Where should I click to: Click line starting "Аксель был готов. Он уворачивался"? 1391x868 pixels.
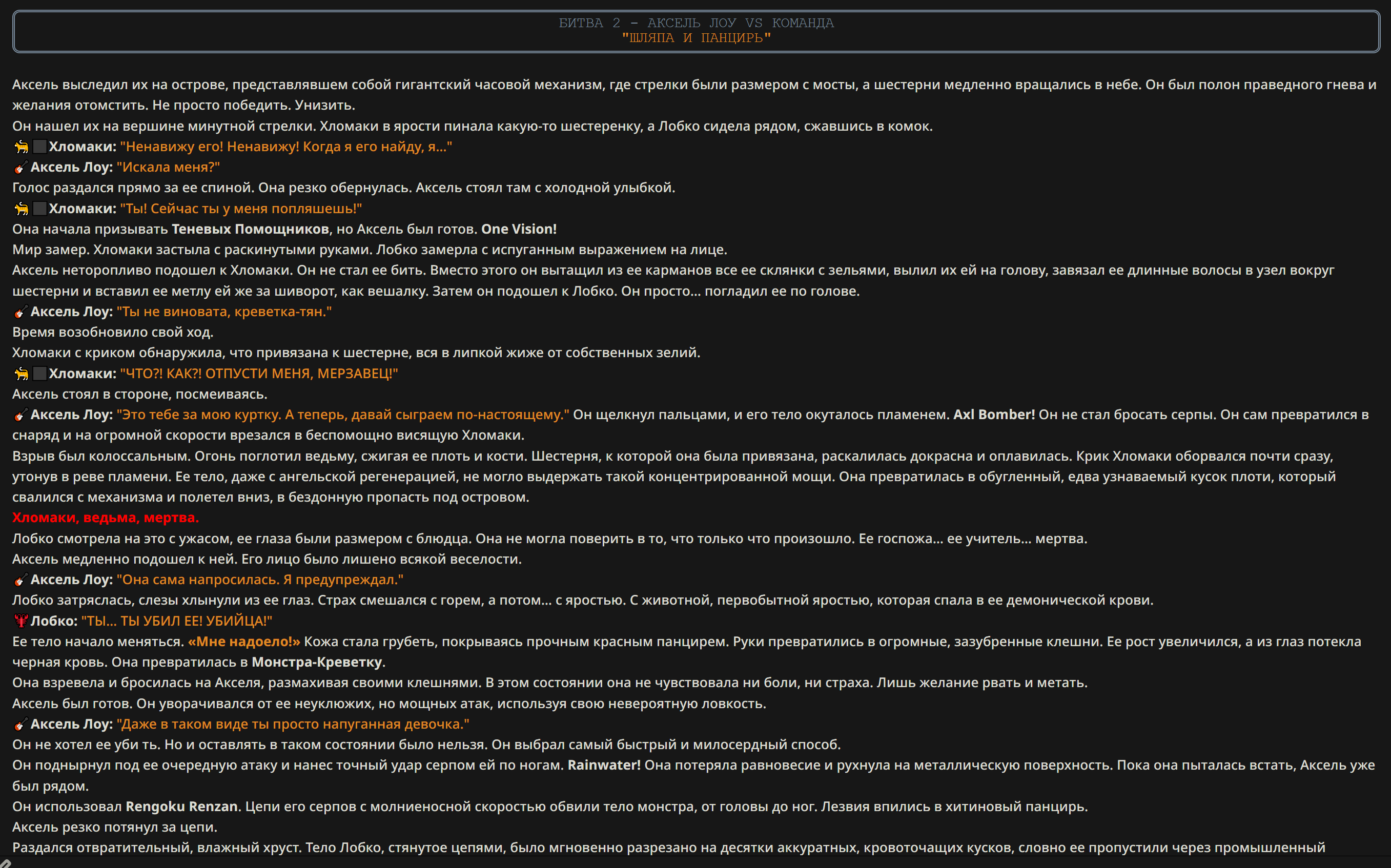(389, 704)
